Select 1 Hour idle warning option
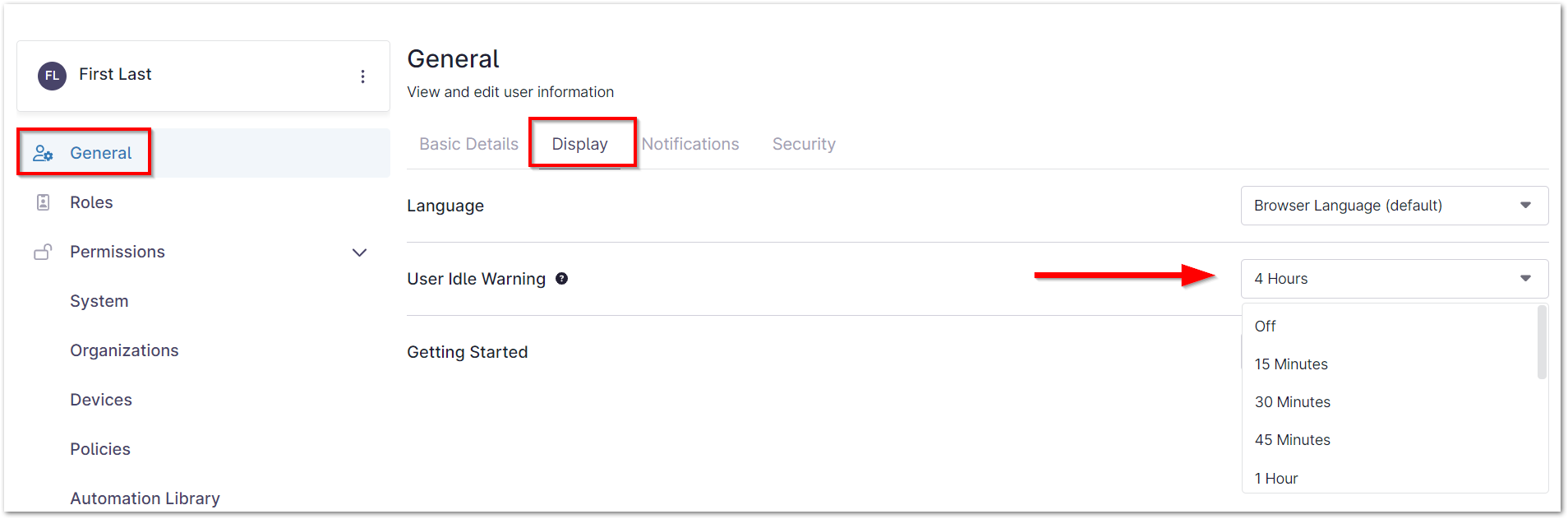The height and width of the screenshot is (519, 1568). coord(1276,479)
